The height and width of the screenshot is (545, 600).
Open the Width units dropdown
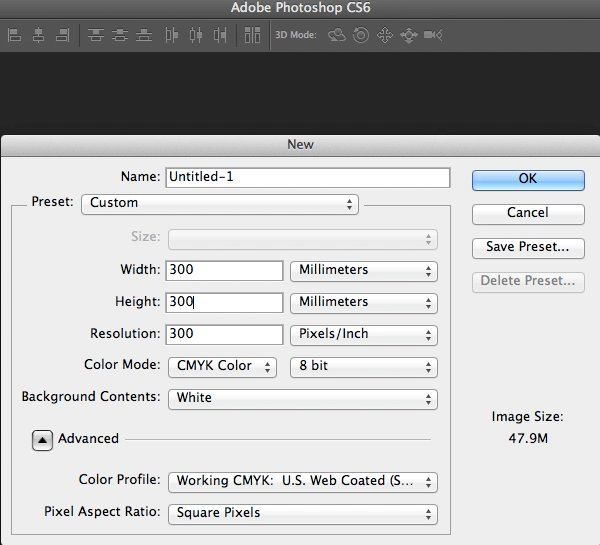click(x=364, y=270)
